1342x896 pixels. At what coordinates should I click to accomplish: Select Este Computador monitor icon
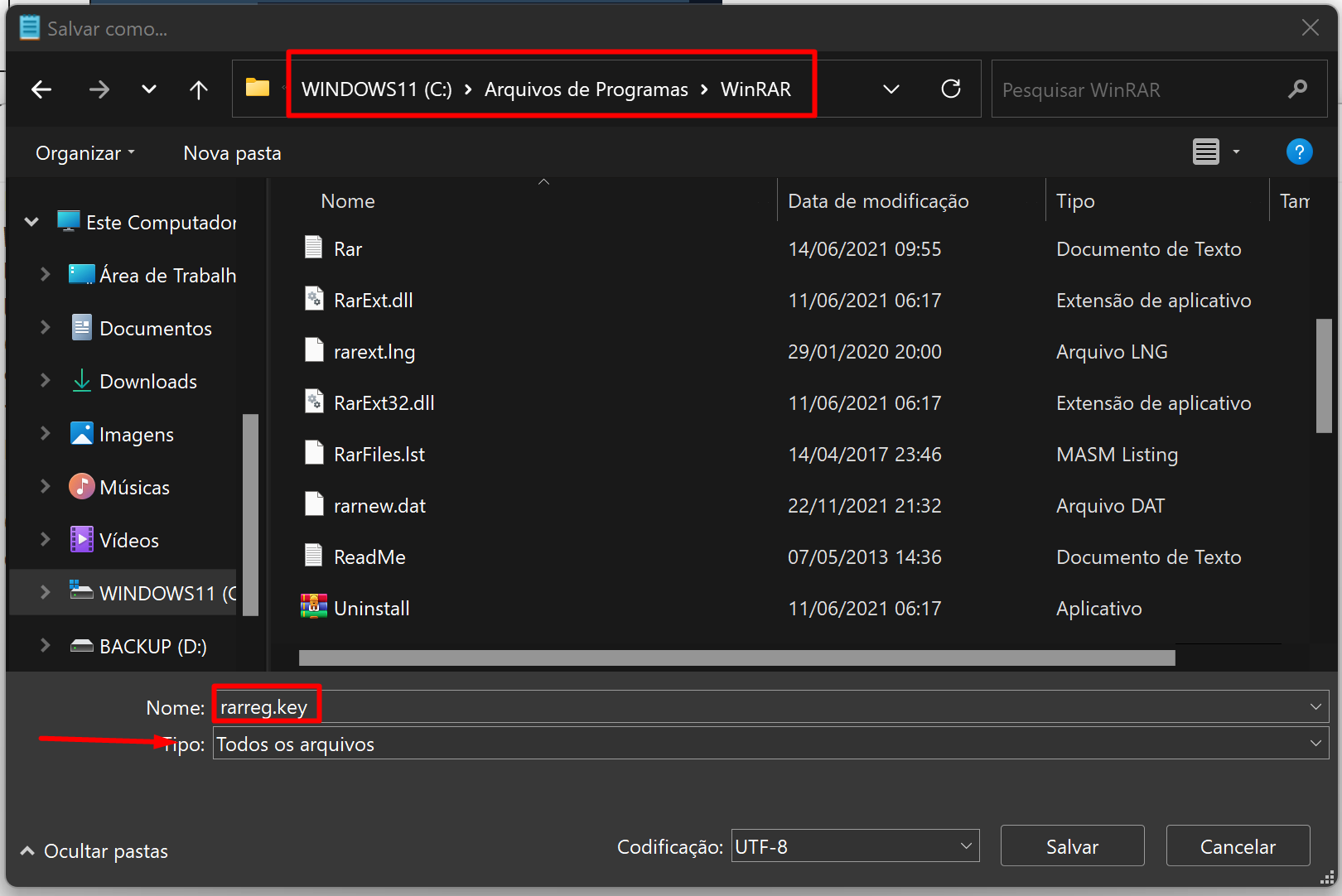(x=69, y=221)
